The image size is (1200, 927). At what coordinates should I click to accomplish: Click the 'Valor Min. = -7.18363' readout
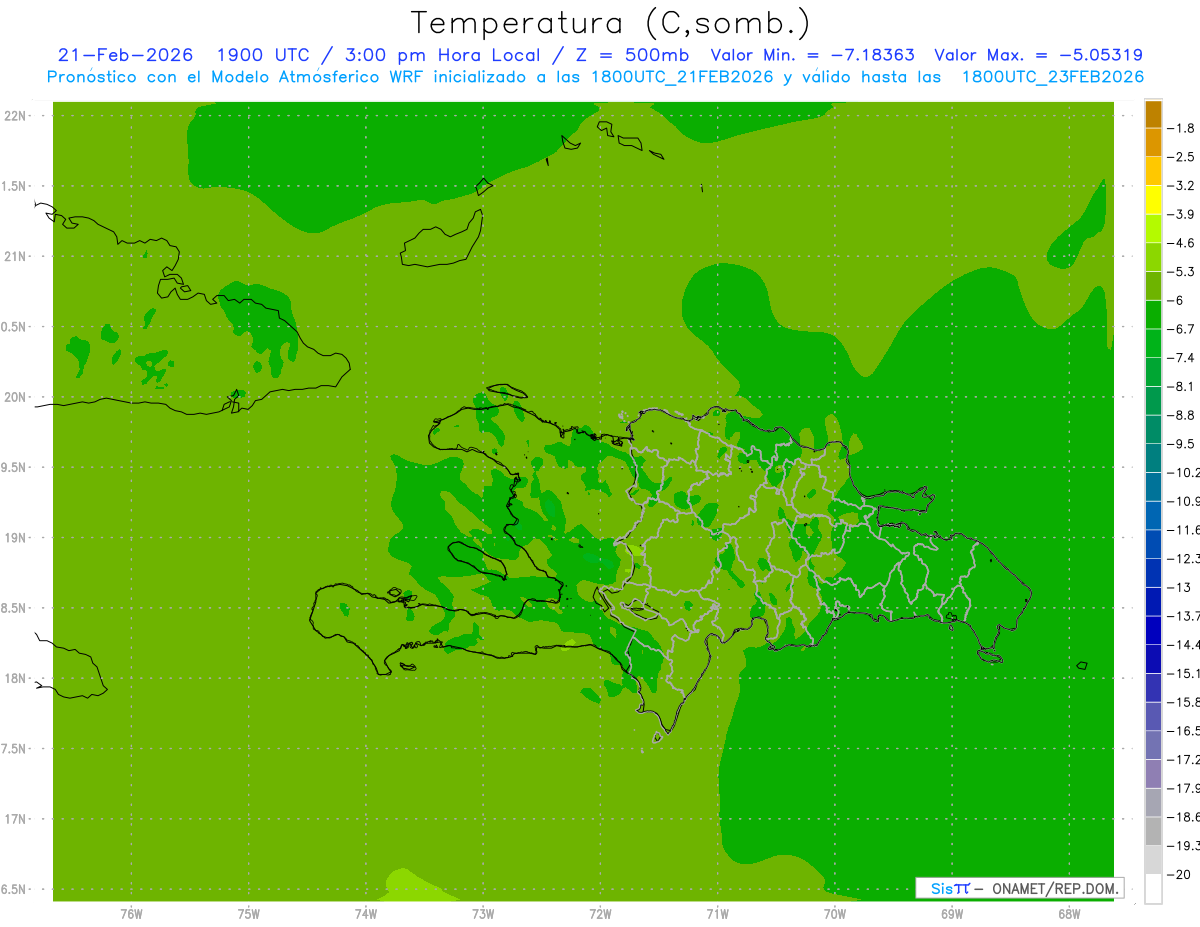812,55
